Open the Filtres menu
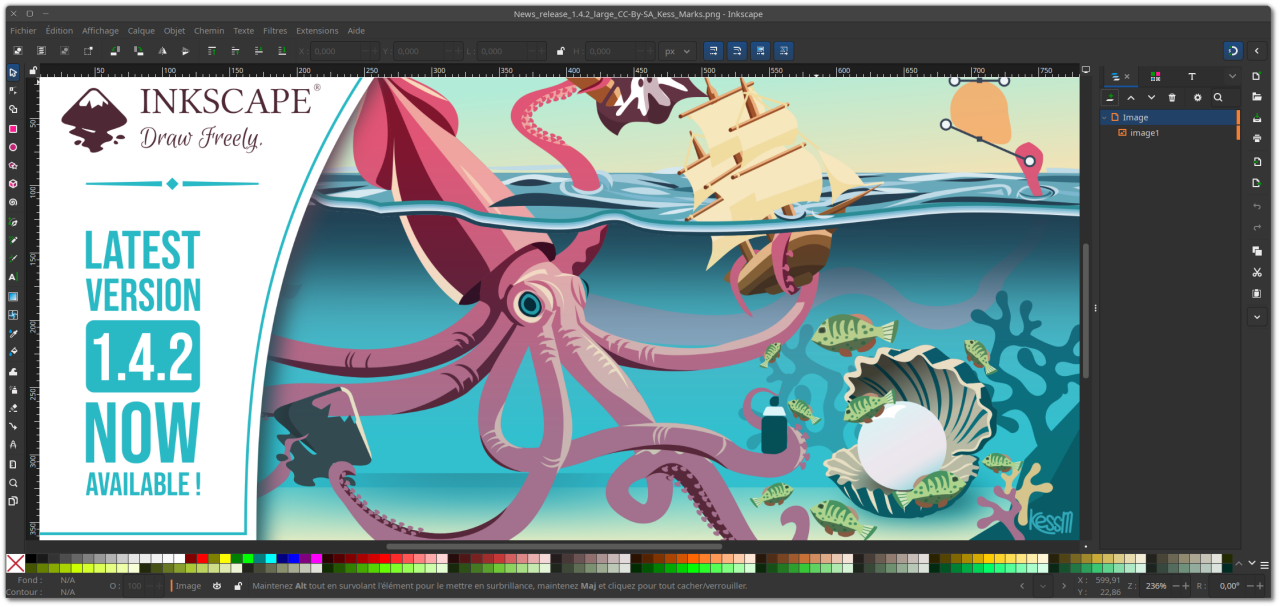This screenshot has height=607, width=1280. pos(274,31)
